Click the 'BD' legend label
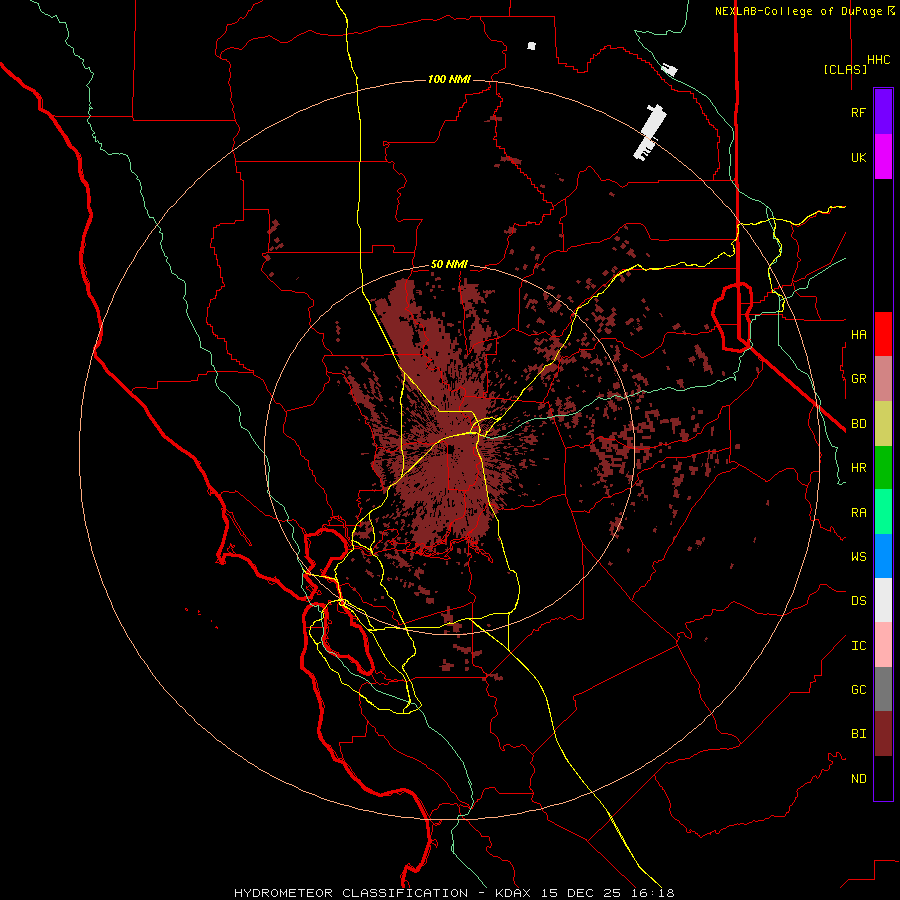 tap(858, 424)
